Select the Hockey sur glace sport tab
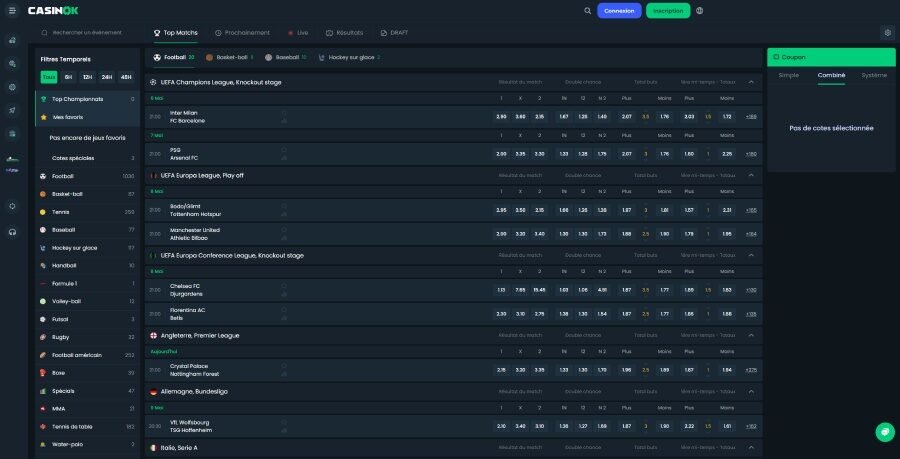This screenshot has height=459, width=900. tap(349, 57)
